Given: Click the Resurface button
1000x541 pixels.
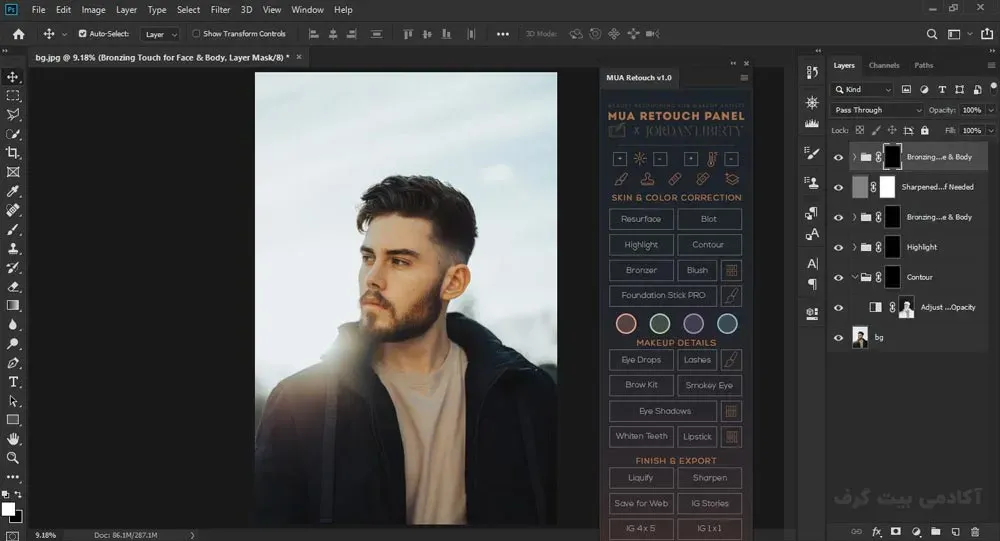Looking at the screenshot, I should 641,219.
